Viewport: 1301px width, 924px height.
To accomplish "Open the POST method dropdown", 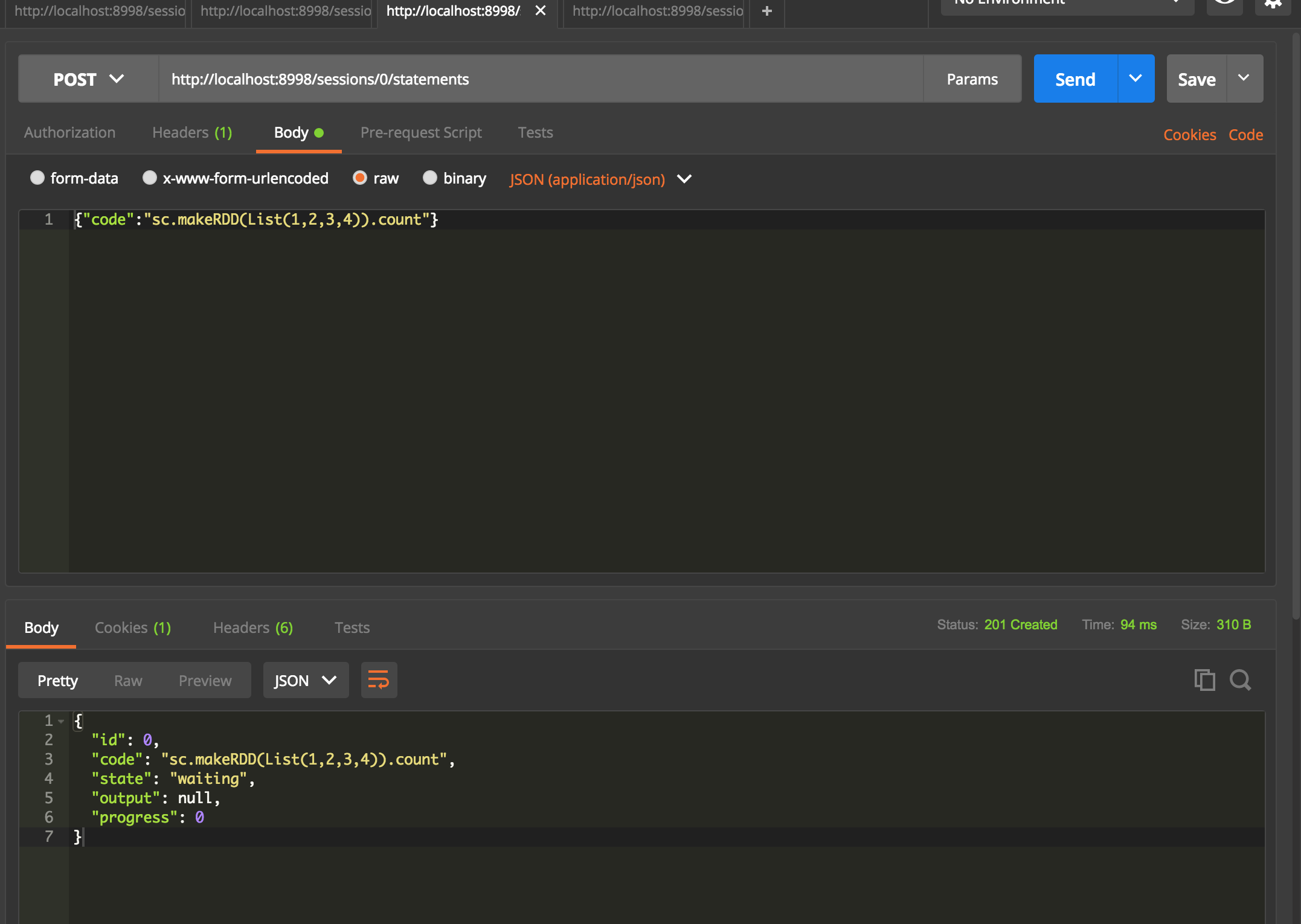I will (x=89, y=79).
